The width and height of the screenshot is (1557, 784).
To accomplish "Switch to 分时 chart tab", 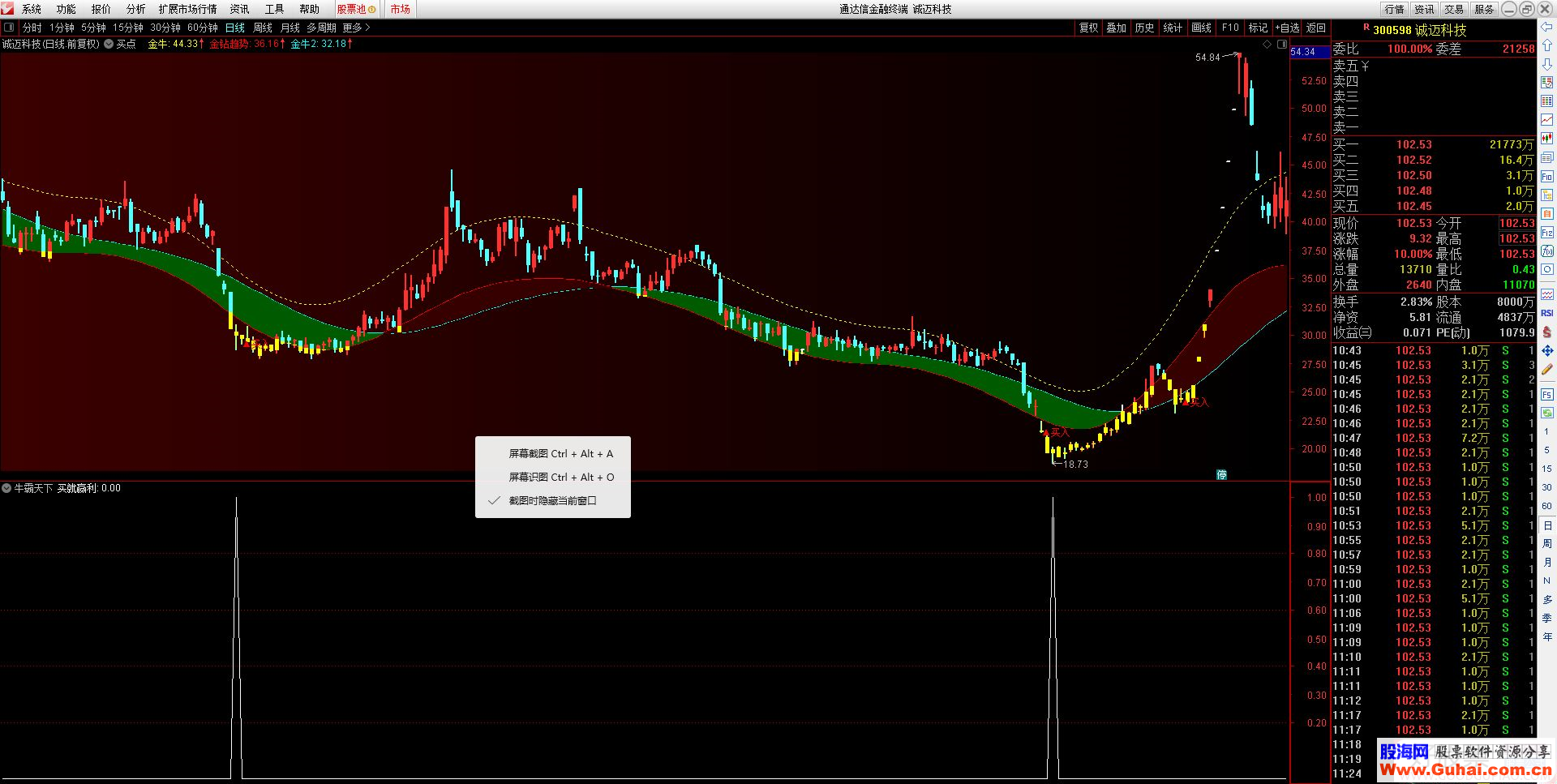I will 32,28.
